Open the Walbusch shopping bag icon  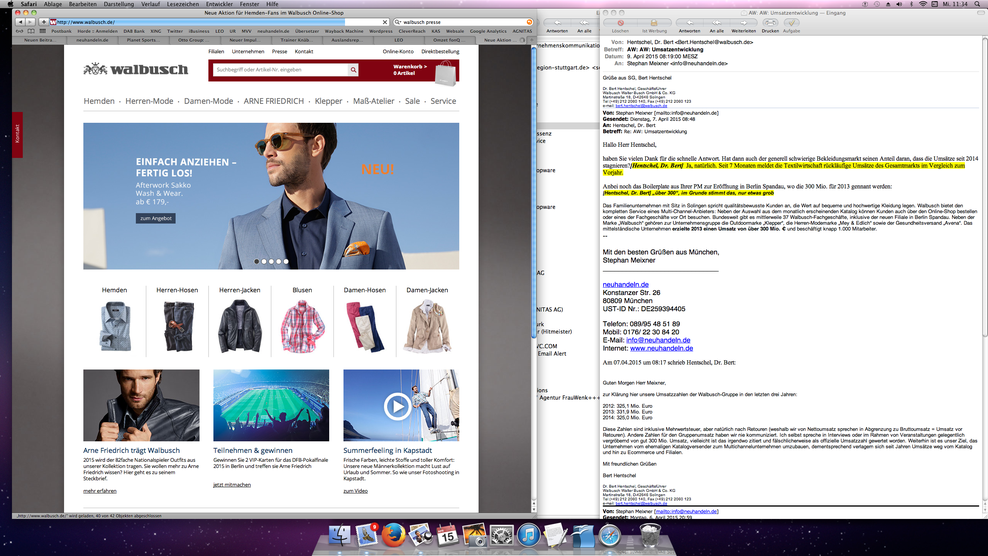[445, 73]
